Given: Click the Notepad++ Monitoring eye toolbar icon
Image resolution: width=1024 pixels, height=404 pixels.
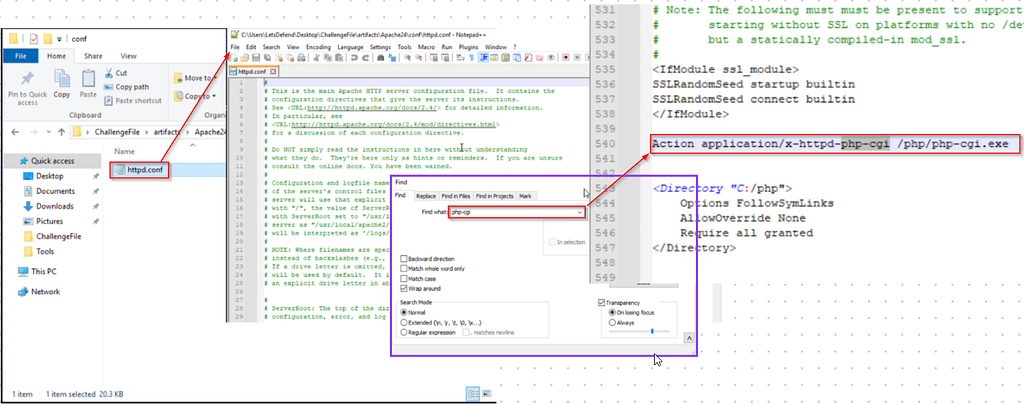Looking at the screenshot, I should pos(551,57).
